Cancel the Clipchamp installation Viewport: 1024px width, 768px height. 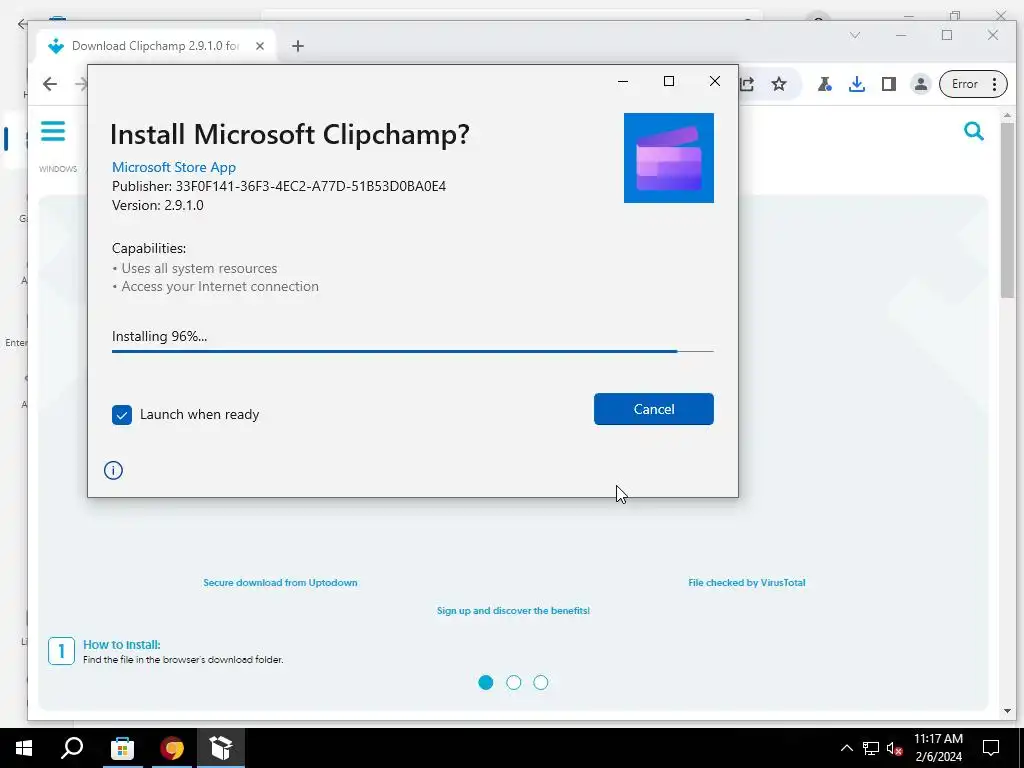point(653,409)
